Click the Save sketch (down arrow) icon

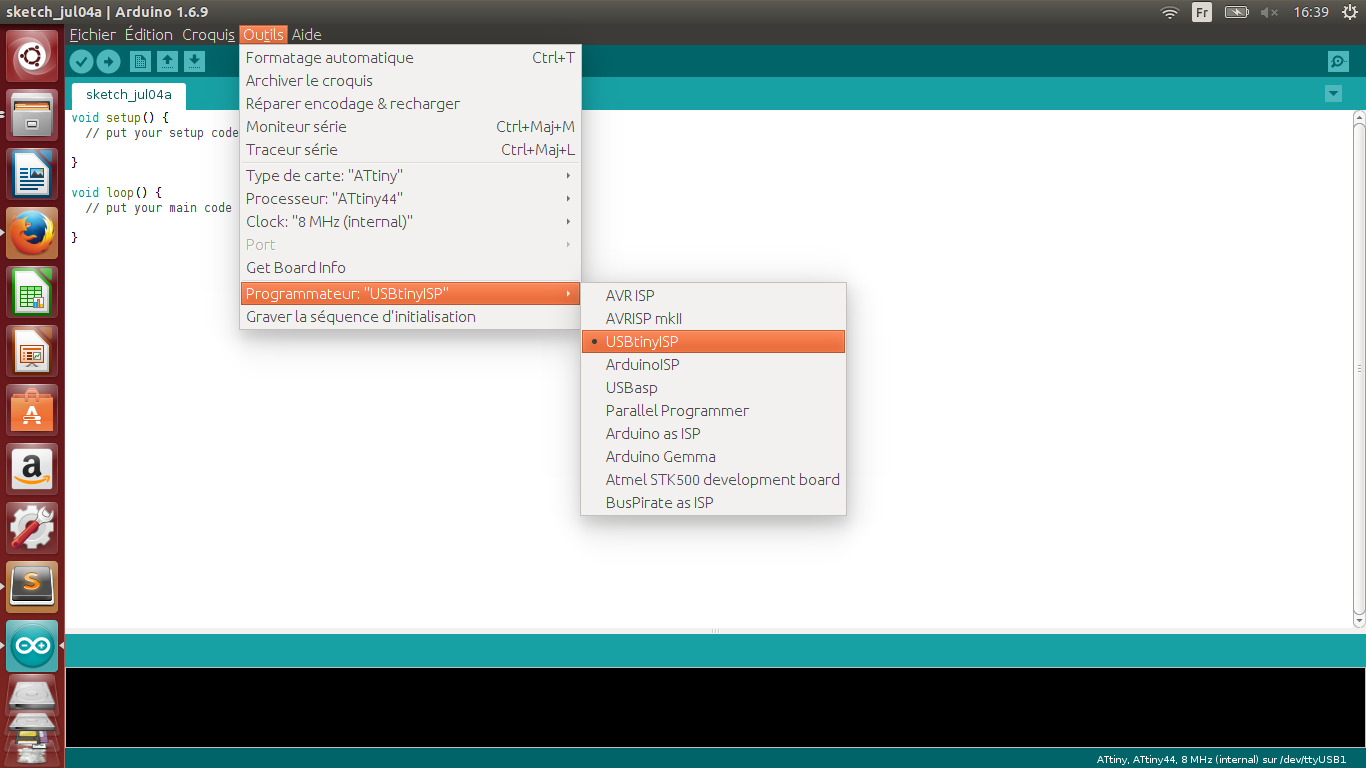(194, 62)
